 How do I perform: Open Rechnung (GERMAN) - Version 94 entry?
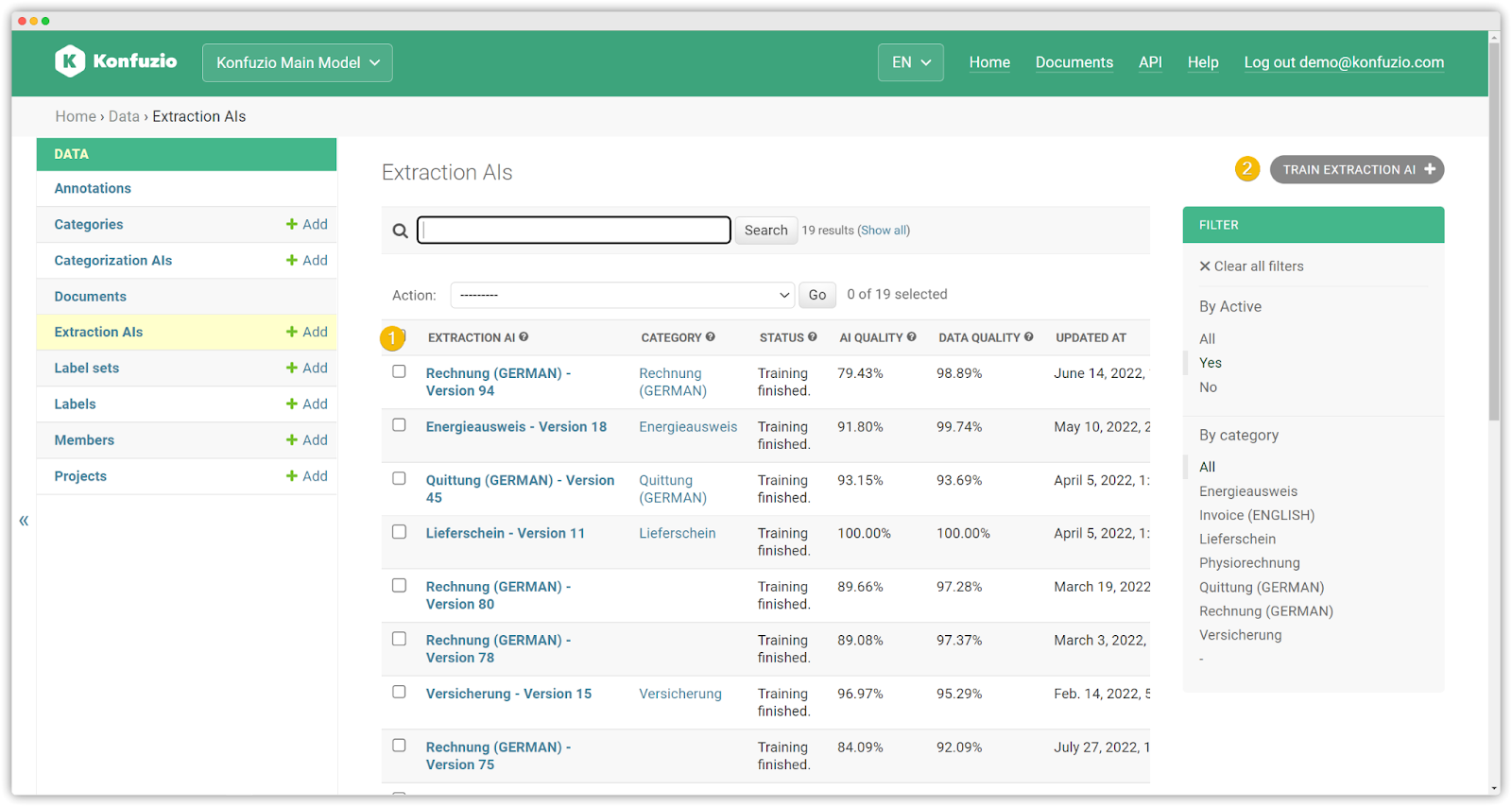point(498,382)
